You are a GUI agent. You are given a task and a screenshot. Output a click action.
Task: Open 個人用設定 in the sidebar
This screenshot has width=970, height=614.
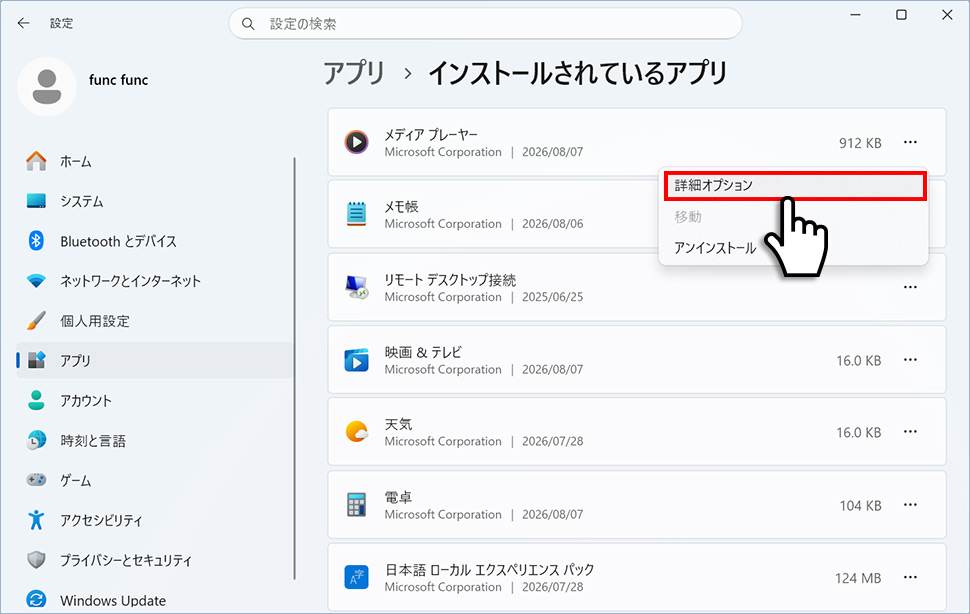click(155, 321)
